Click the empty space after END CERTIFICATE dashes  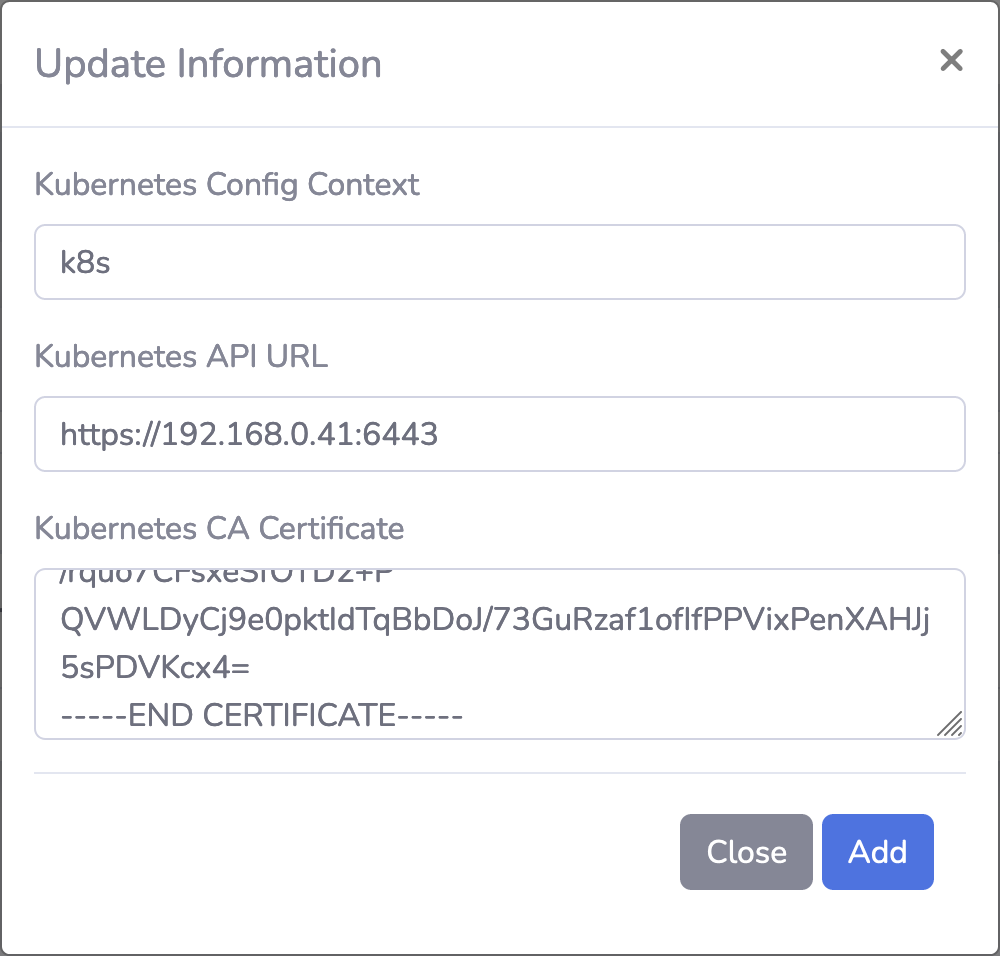click(x=700, y=716)
